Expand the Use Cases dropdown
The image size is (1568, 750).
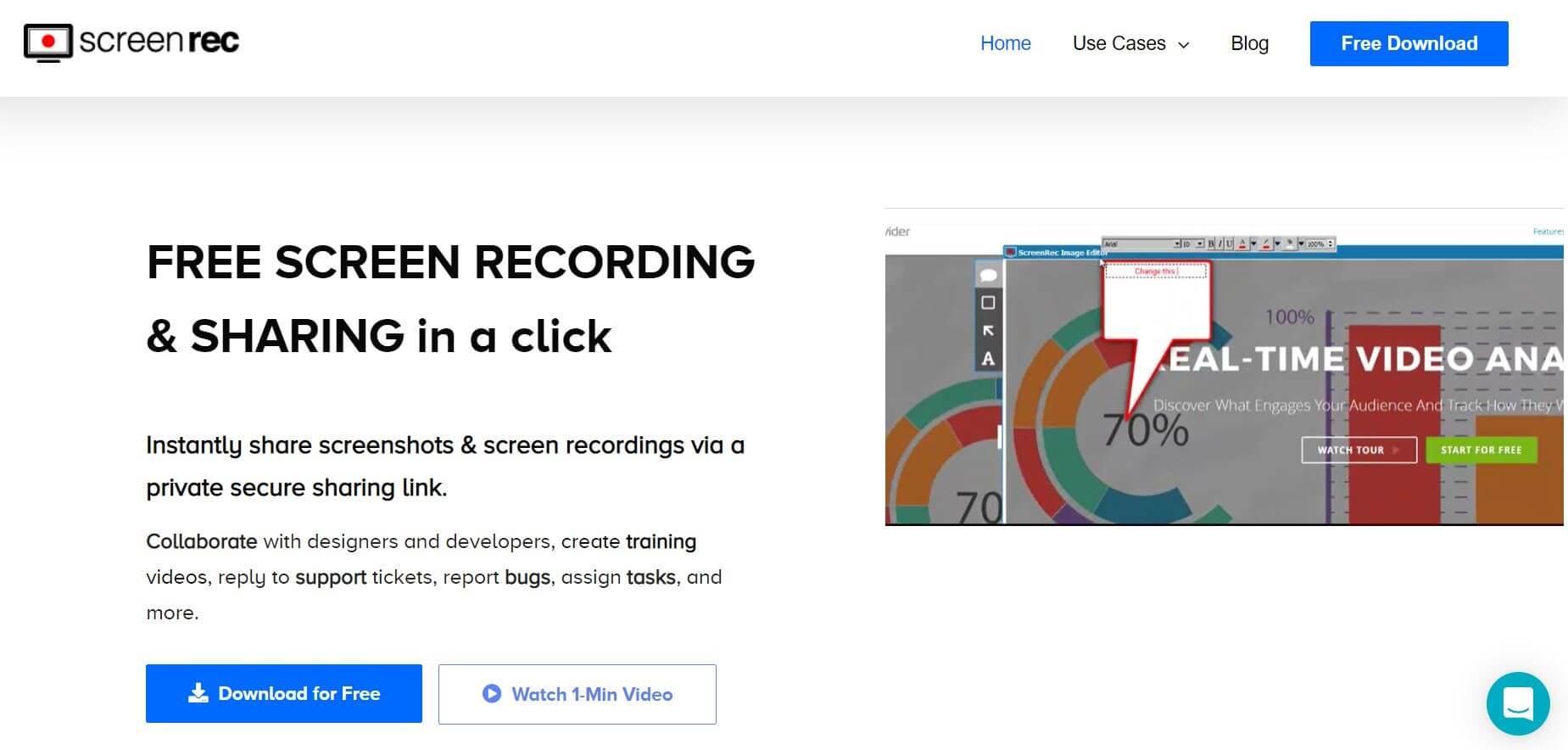[1130, 43]
